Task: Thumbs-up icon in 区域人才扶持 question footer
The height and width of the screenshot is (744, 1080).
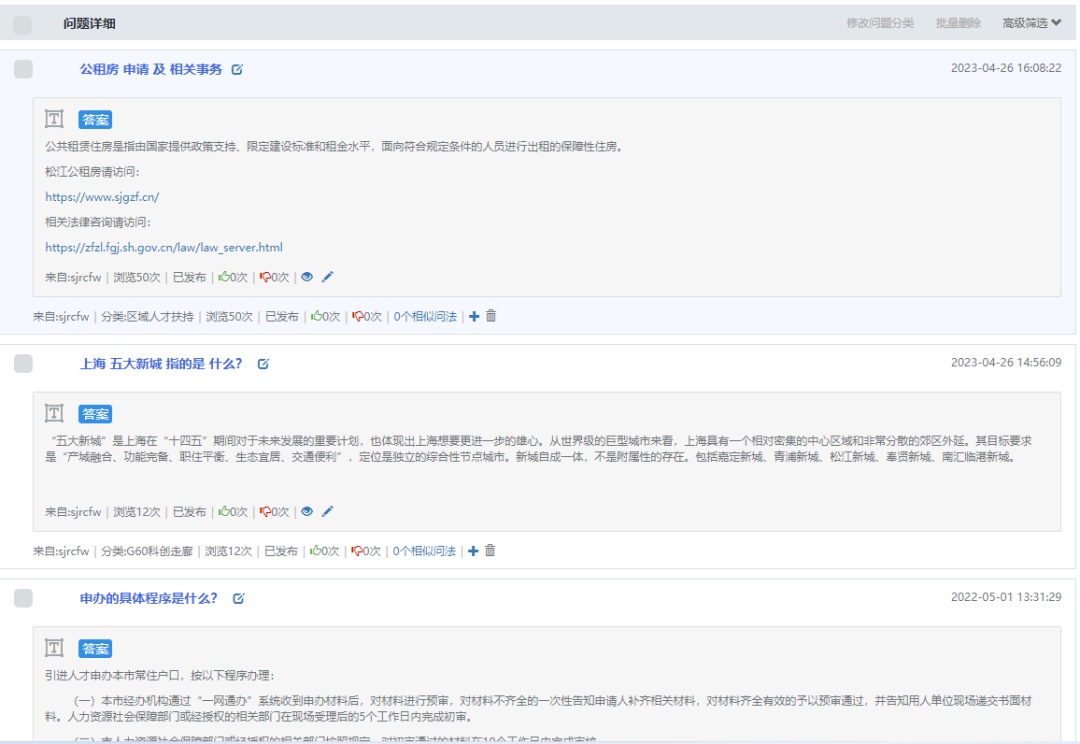Action: click(315, 316)
